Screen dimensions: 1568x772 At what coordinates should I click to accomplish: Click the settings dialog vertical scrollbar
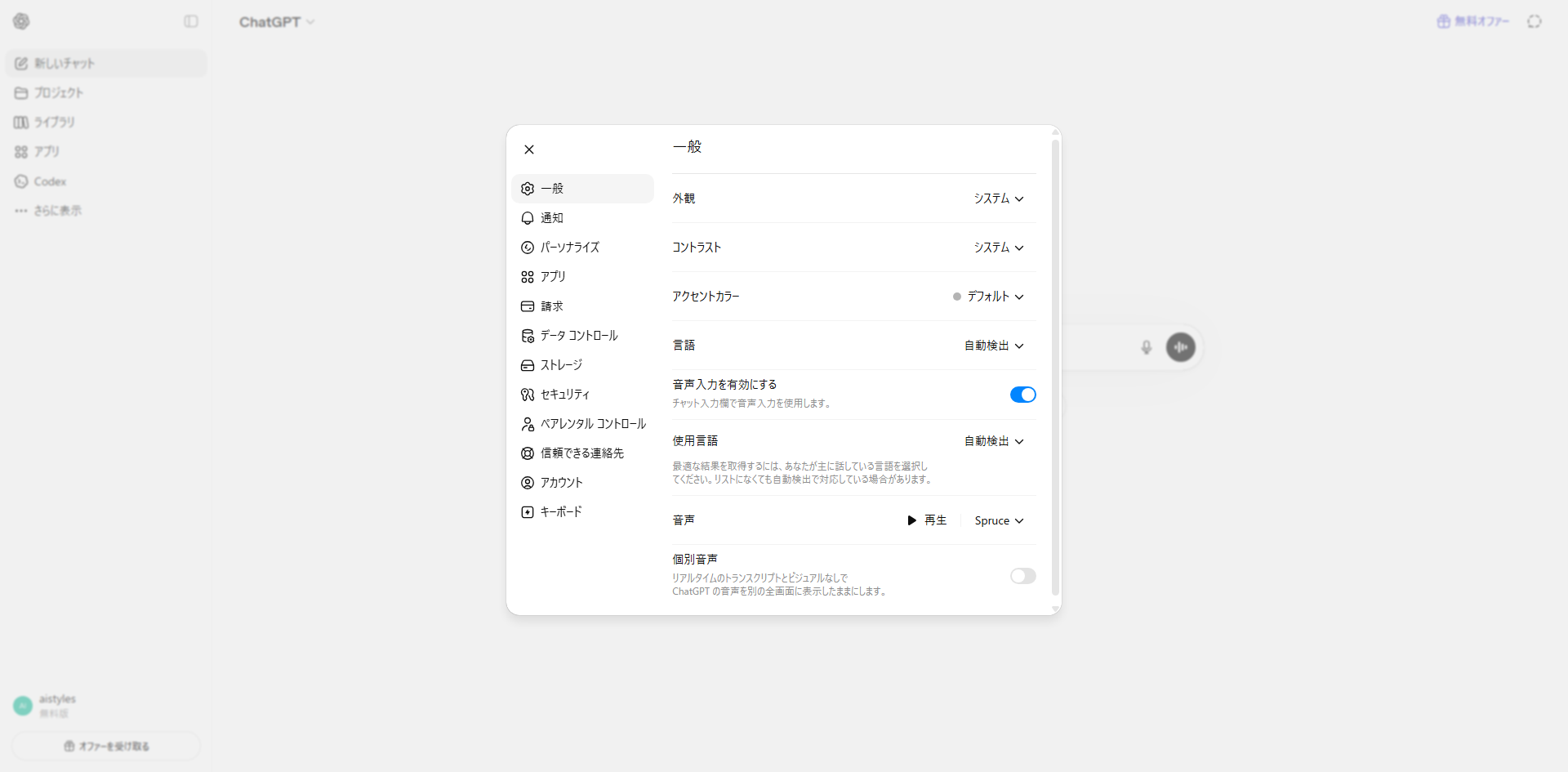[1055, 368]
